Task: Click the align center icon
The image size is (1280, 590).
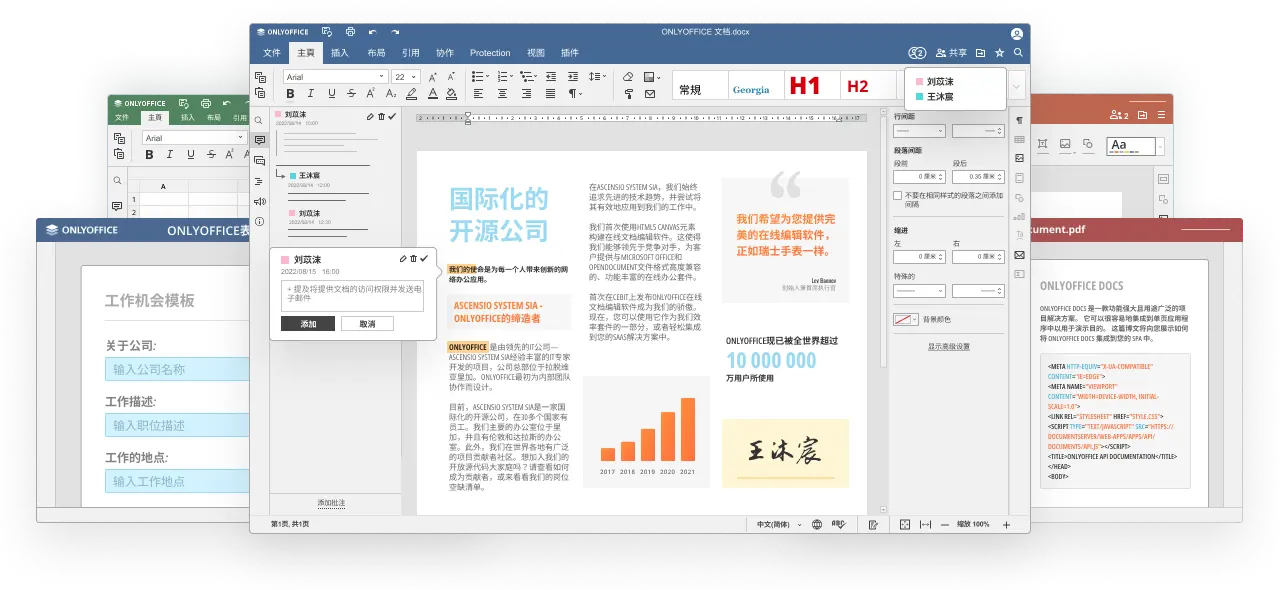Action: [x=502, y=94]
